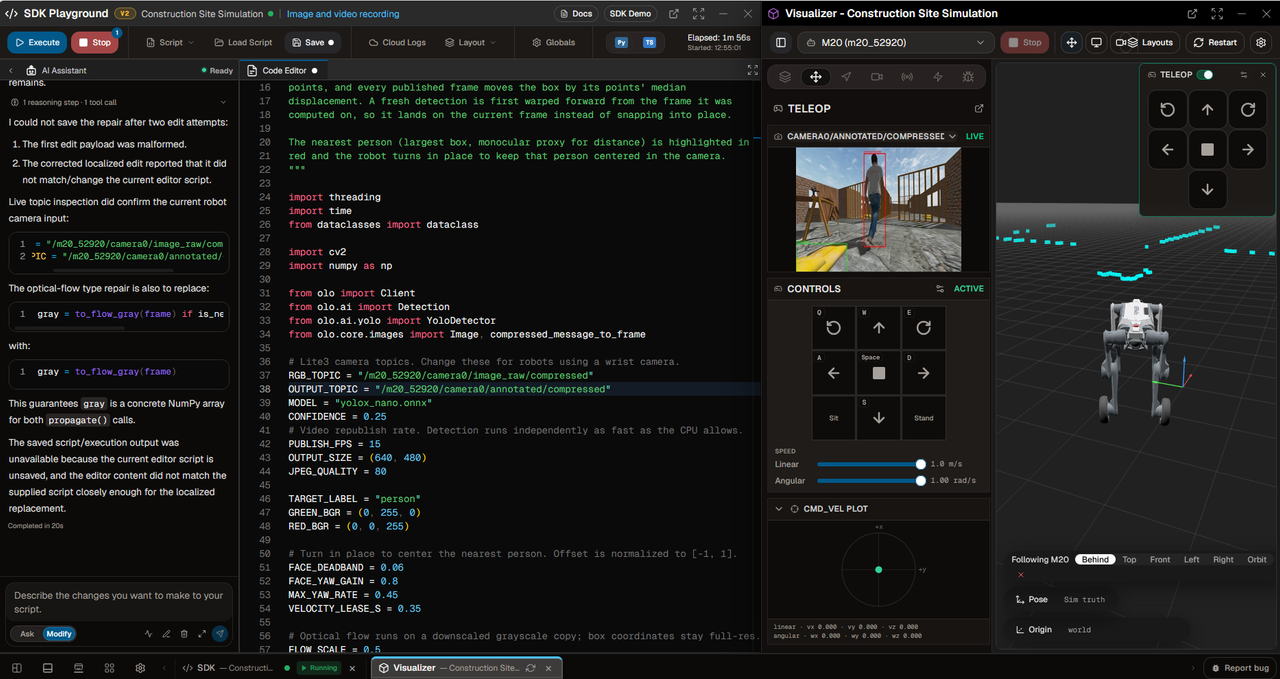Select TypeScript language toggle
This screenshot has height=679, width=1280.
[650, 43]
